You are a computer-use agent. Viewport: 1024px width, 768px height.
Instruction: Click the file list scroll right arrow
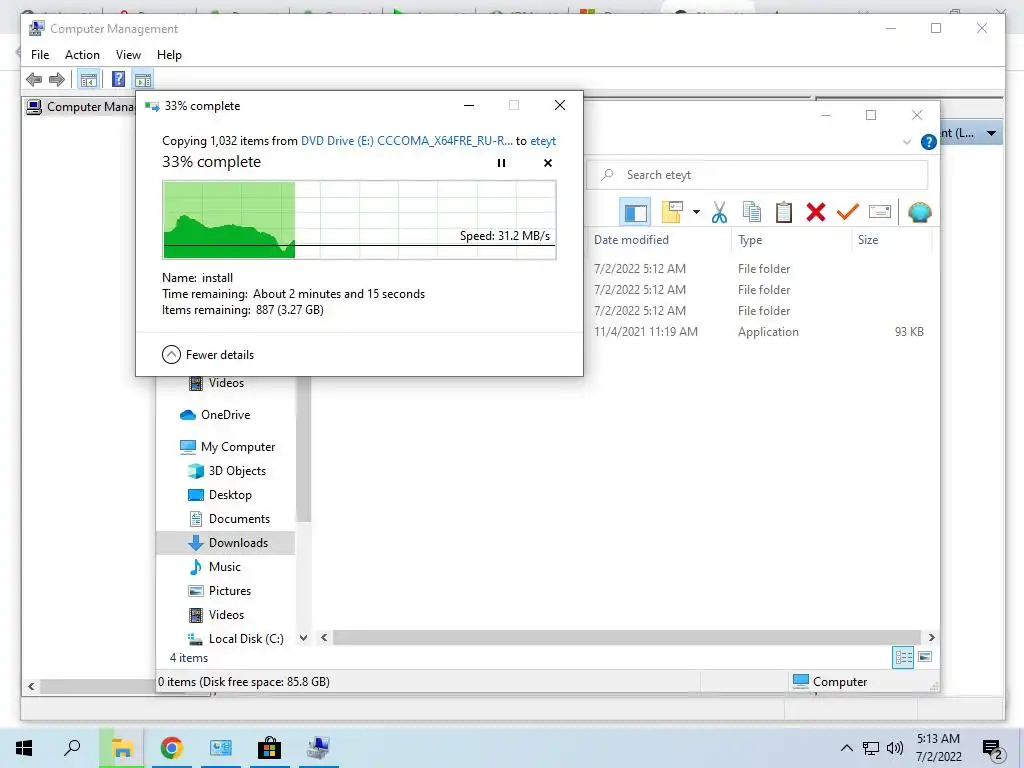(931, 637)
